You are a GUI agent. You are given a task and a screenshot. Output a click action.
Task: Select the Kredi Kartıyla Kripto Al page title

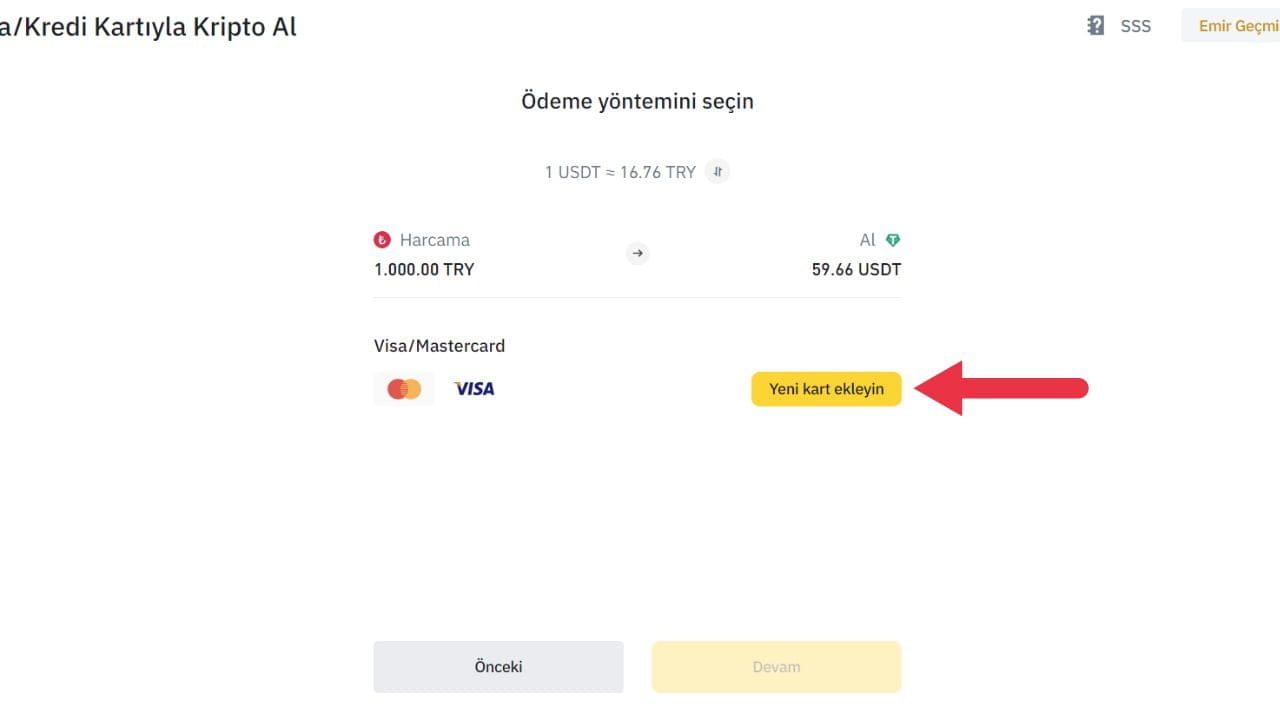coord(148,26)
